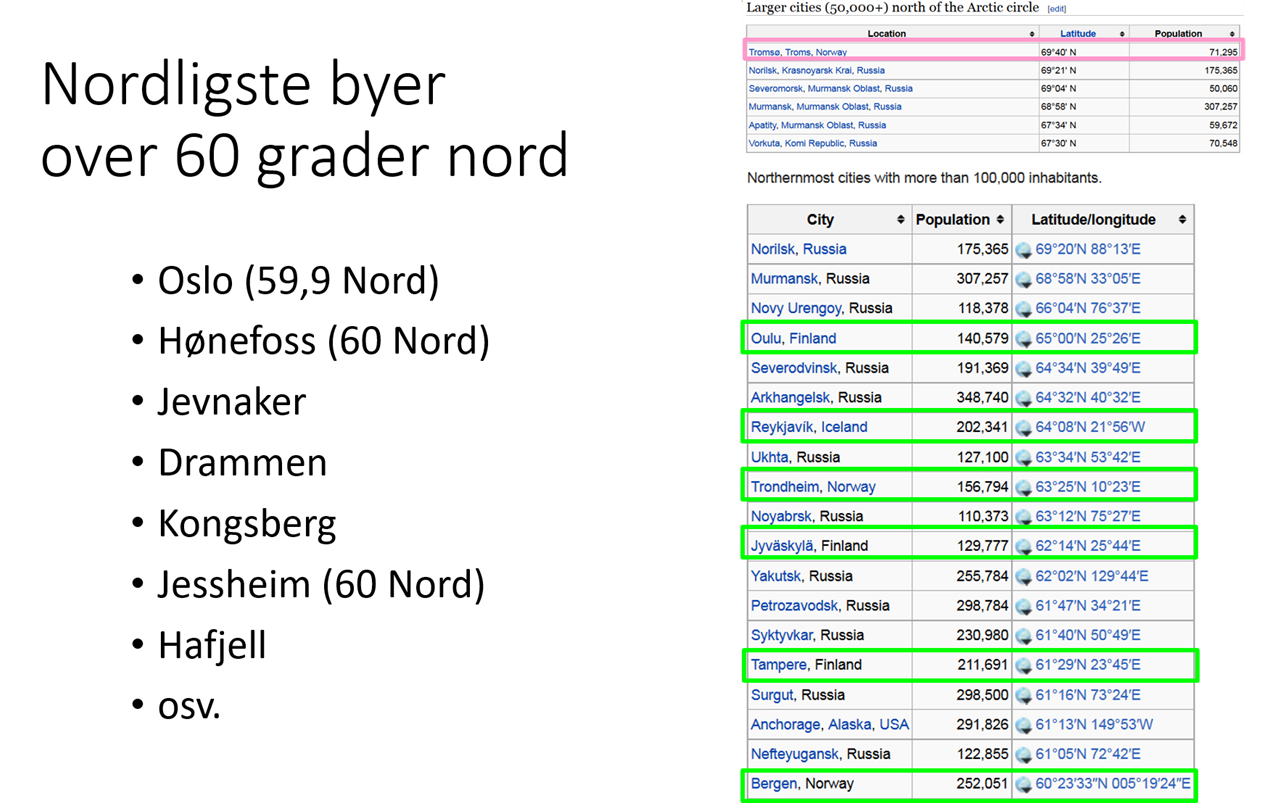Open the Oulu city link

[x=766, y=338]
